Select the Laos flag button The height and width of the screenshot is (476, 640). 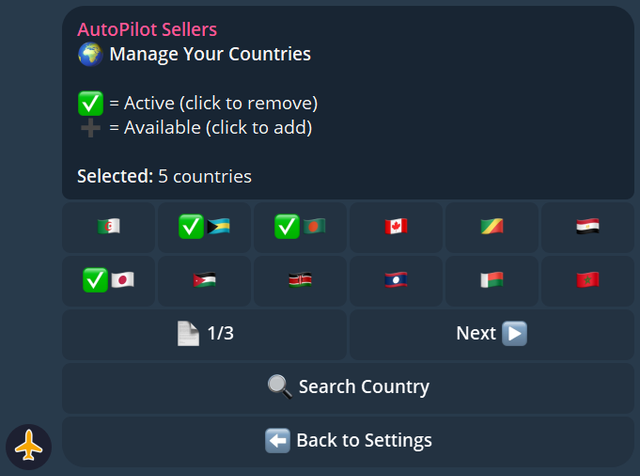(x=396, y=281)
